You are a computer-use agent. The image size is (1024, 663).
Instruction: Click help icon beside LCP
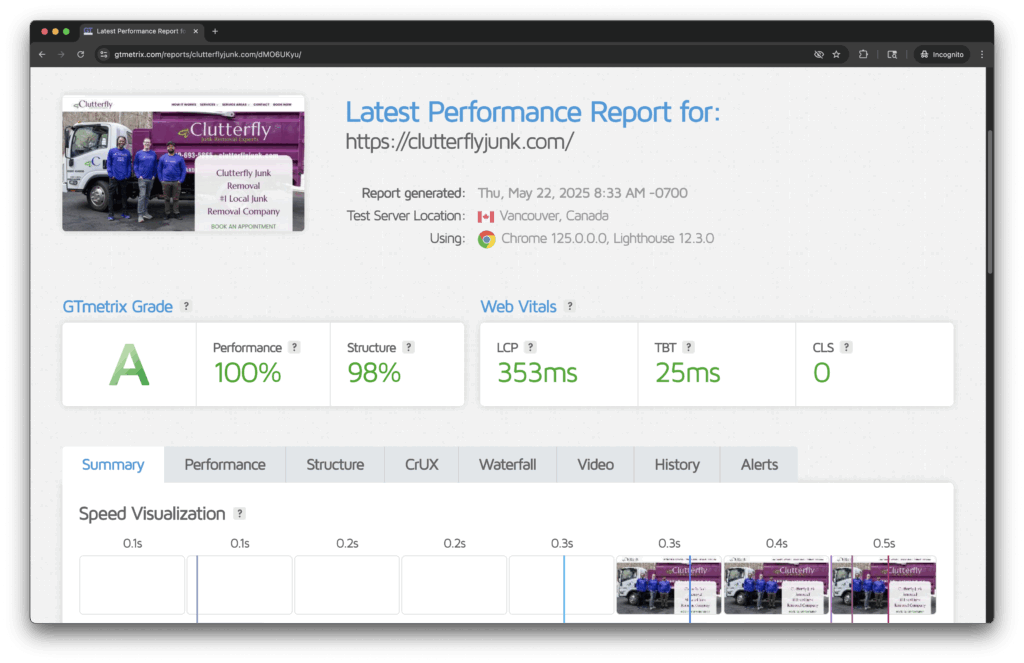coord(530,347)
